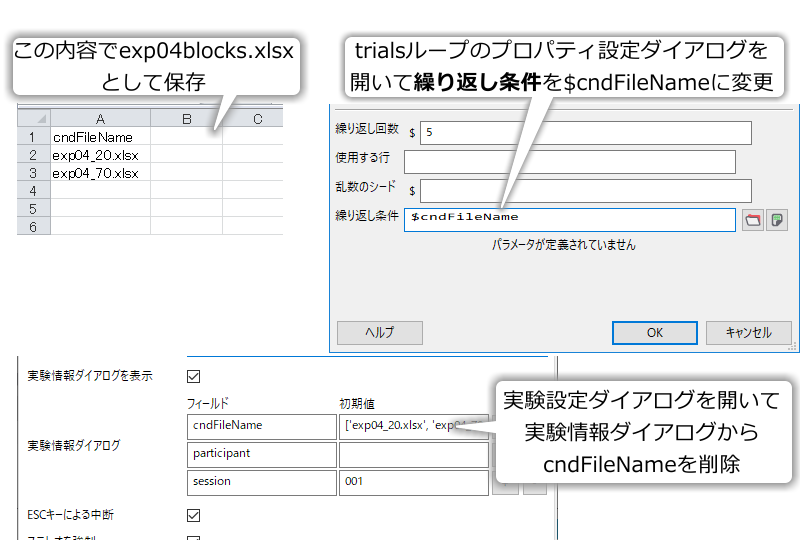
Task: Click the green-sheet icon next to 繰り返し条件 field
Action: pyautogui.click(x=777, y=220)
